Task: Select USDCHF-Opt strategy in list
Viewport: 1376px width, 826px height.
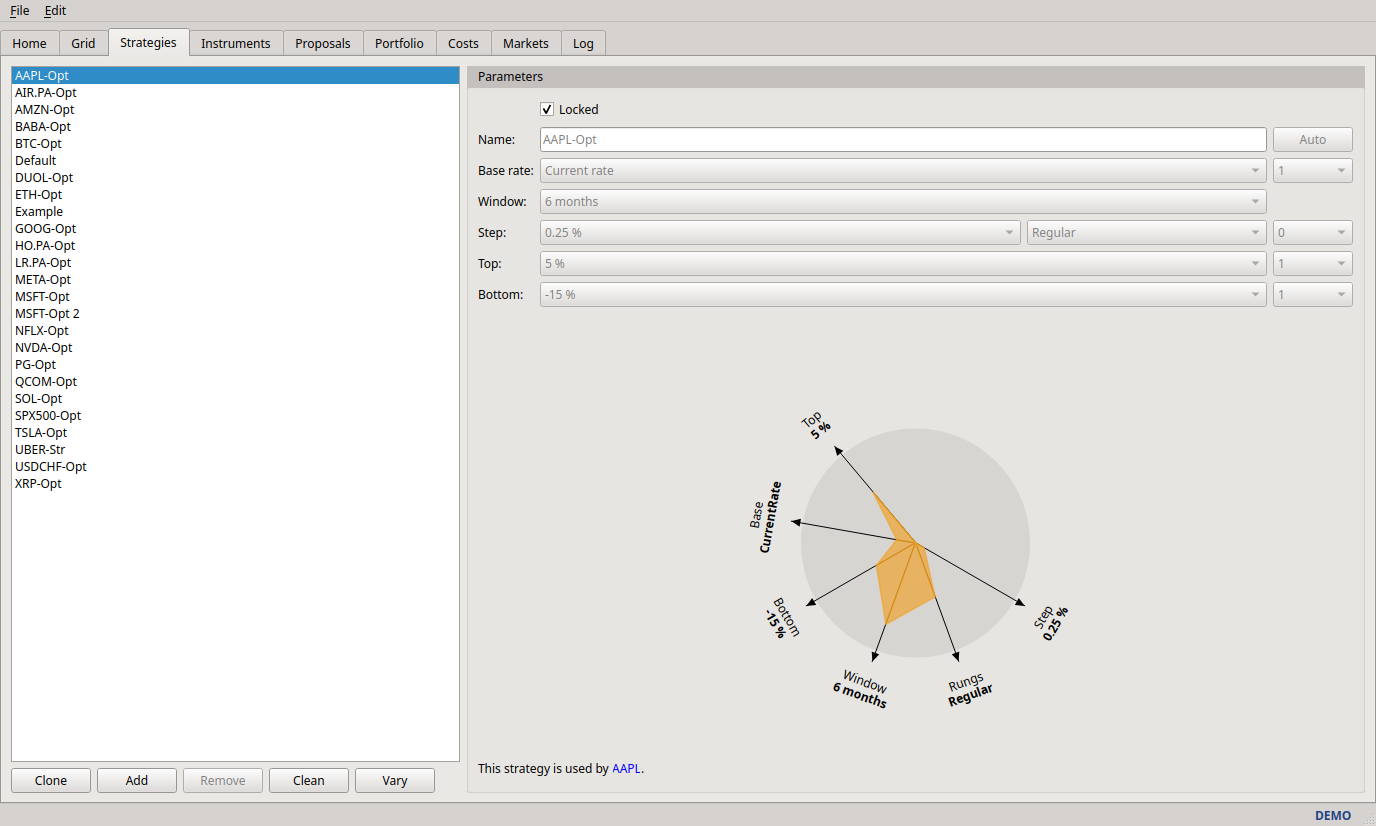Action: coord(235,466)
